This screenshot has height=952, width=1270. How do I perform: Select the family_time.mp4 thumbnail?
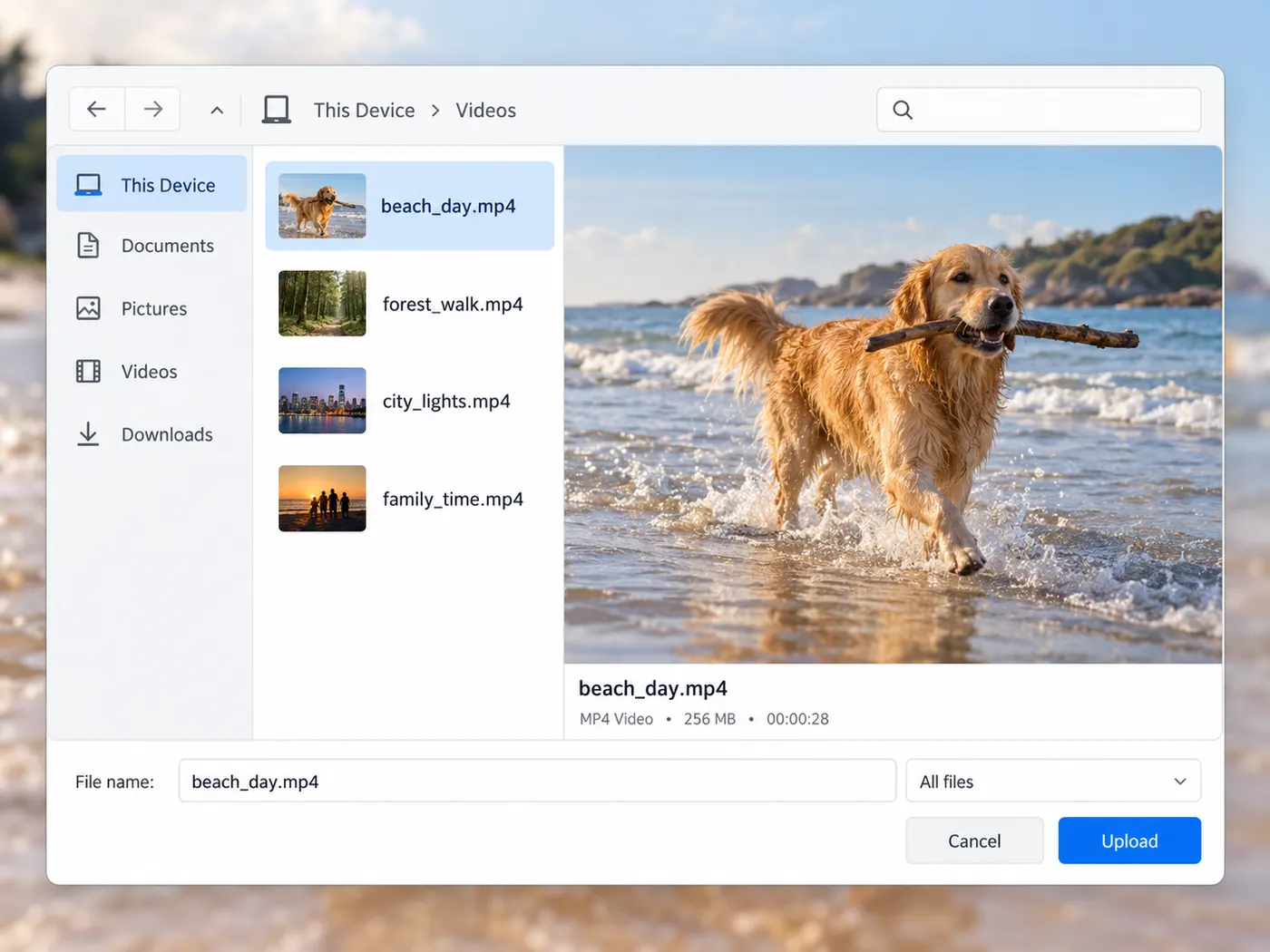click(322, 499)
